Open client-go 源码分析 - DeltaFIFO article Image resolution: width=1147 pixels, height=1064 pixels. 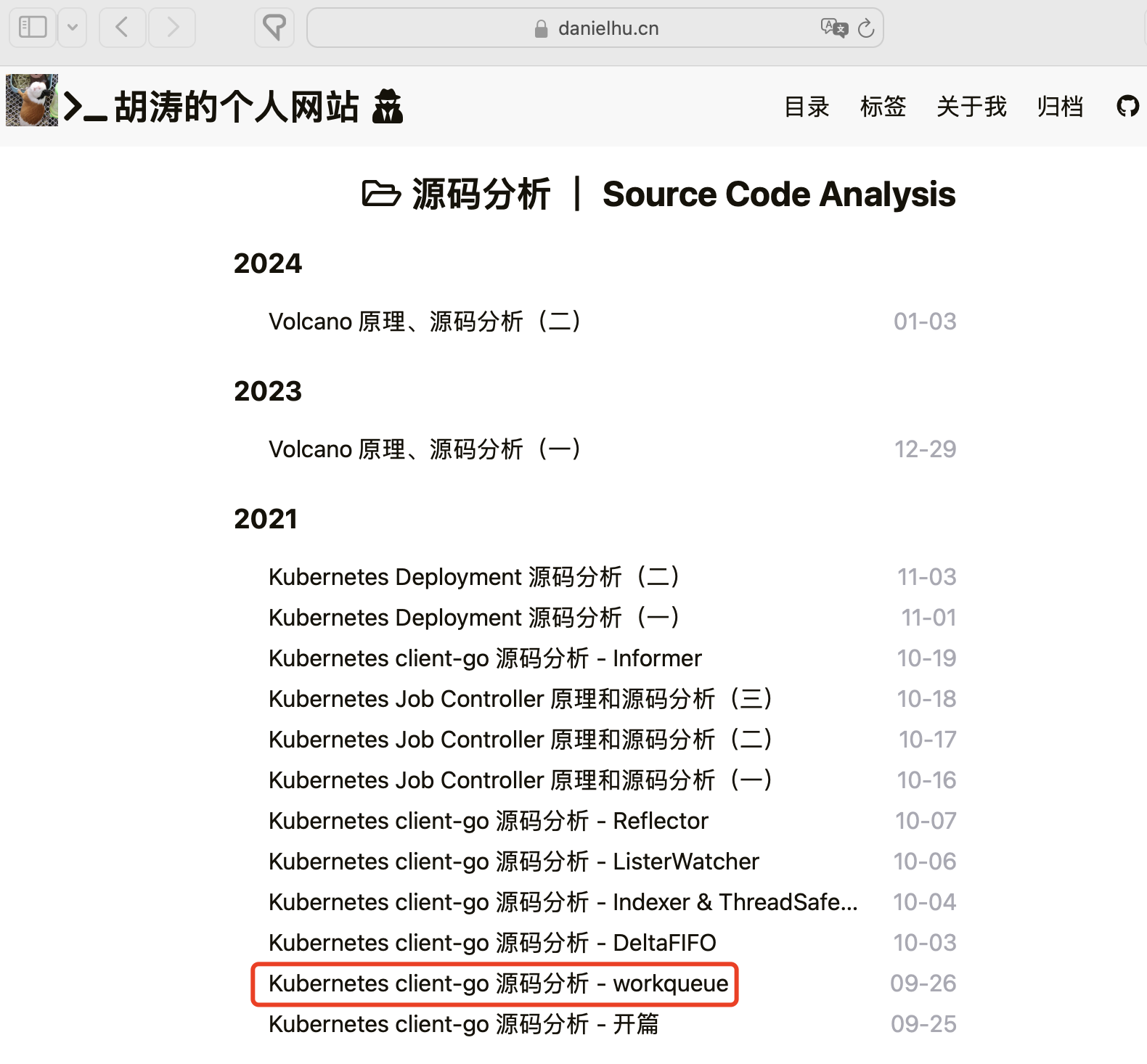pos(492,942)
